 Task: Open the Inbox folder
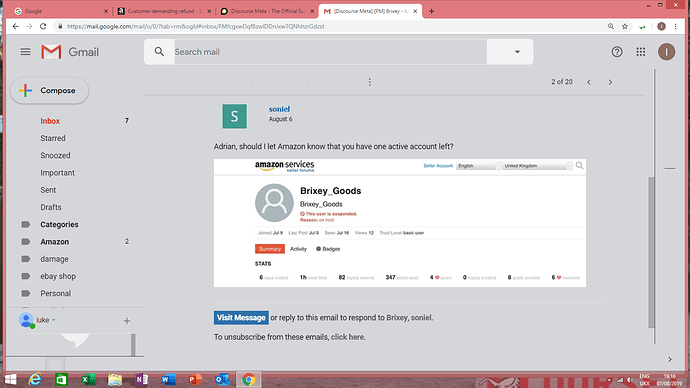(50, 121)
